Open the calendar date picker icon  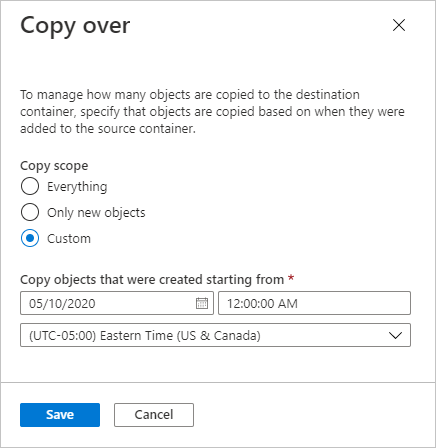coord(202,303)
